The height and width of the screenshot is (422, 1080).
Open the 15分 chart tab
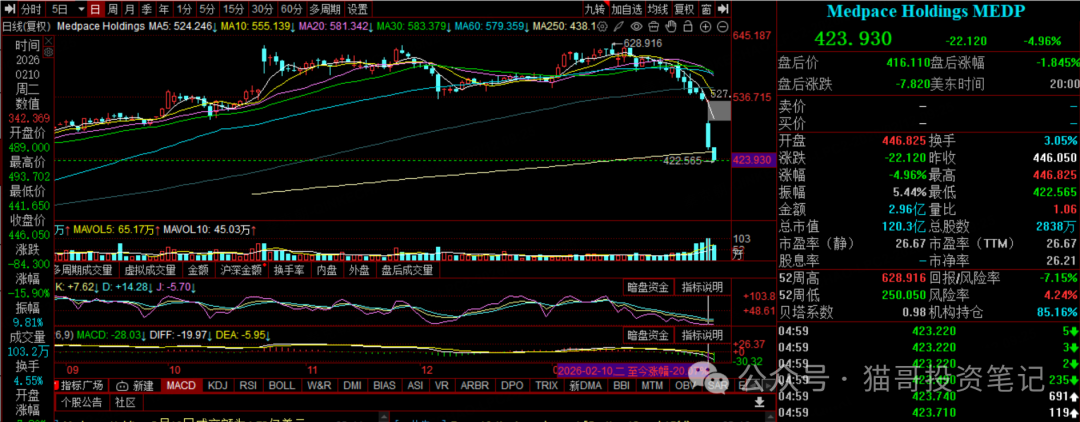tap(234, 9)
